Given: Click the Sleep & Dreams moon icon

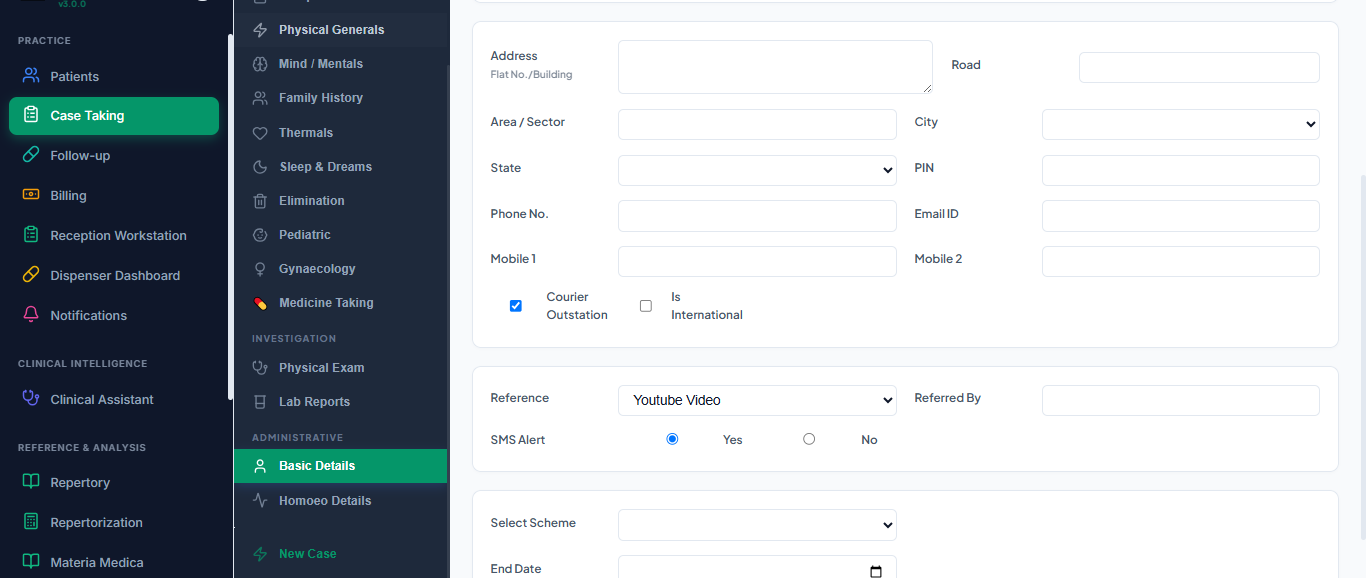Looking at the screenshot, I should pos(260,167).
